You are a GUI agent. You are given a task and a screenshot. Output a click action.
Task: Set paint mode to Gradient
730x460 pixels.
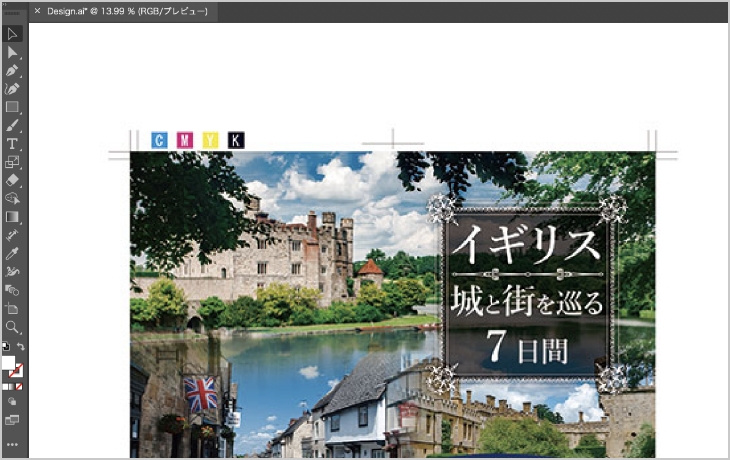tap(12, 386)
